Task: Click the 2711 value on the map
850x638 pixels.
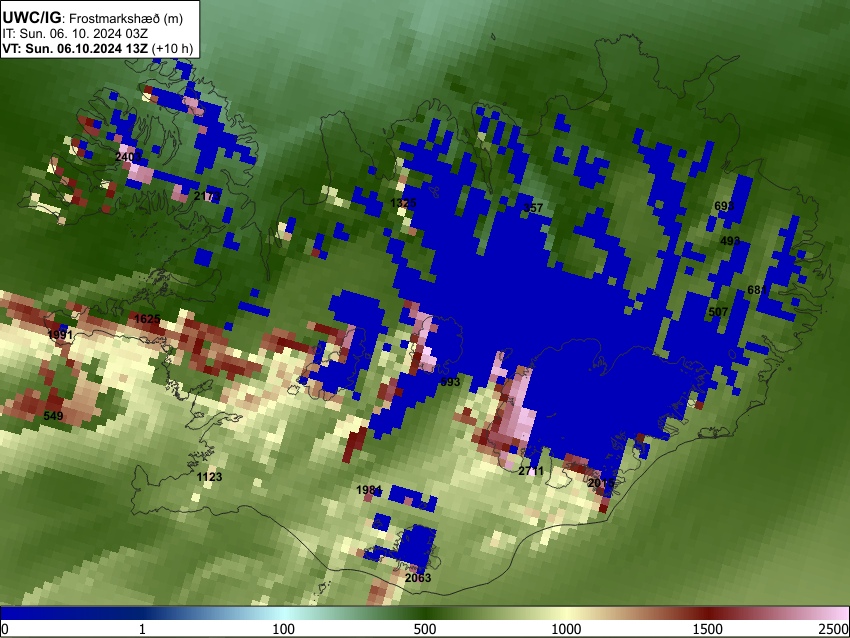Action: pyautogui.click(x=531, y=471)
